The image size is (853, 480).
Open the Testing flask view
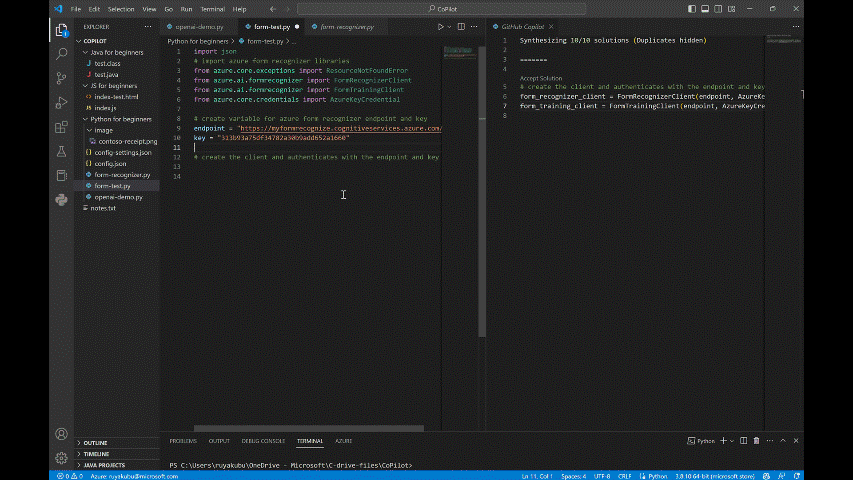coord(61,151)
